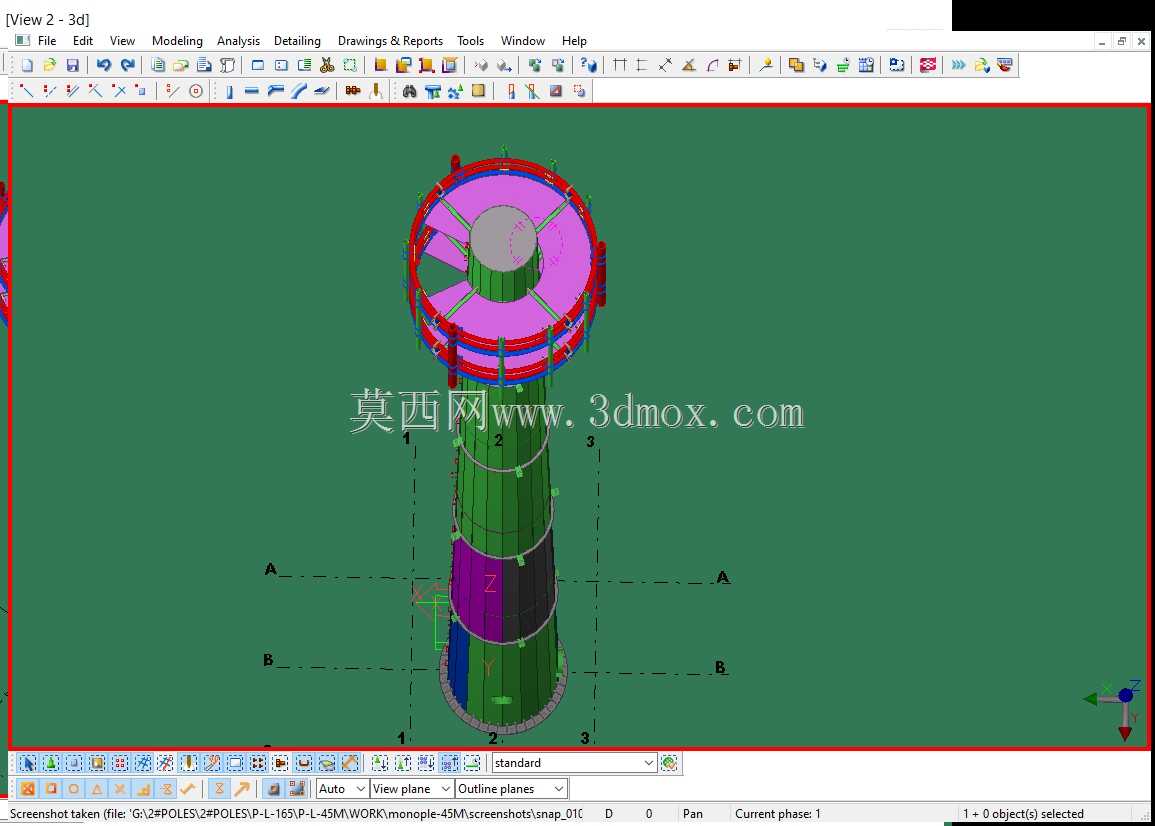
Task: Open a model using the folder icon
Action: [49, 66]
